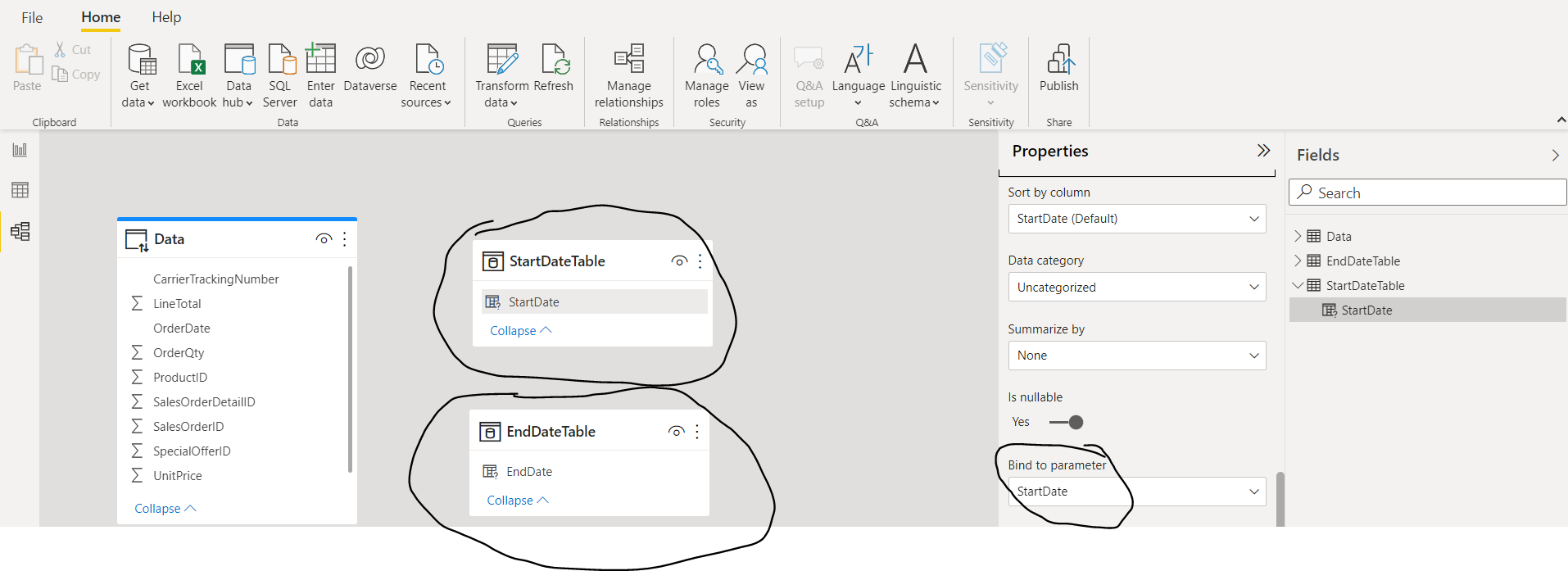
Task: Open Manage roles security dialog
Action: pyautogui.click(x=707, y=76)
